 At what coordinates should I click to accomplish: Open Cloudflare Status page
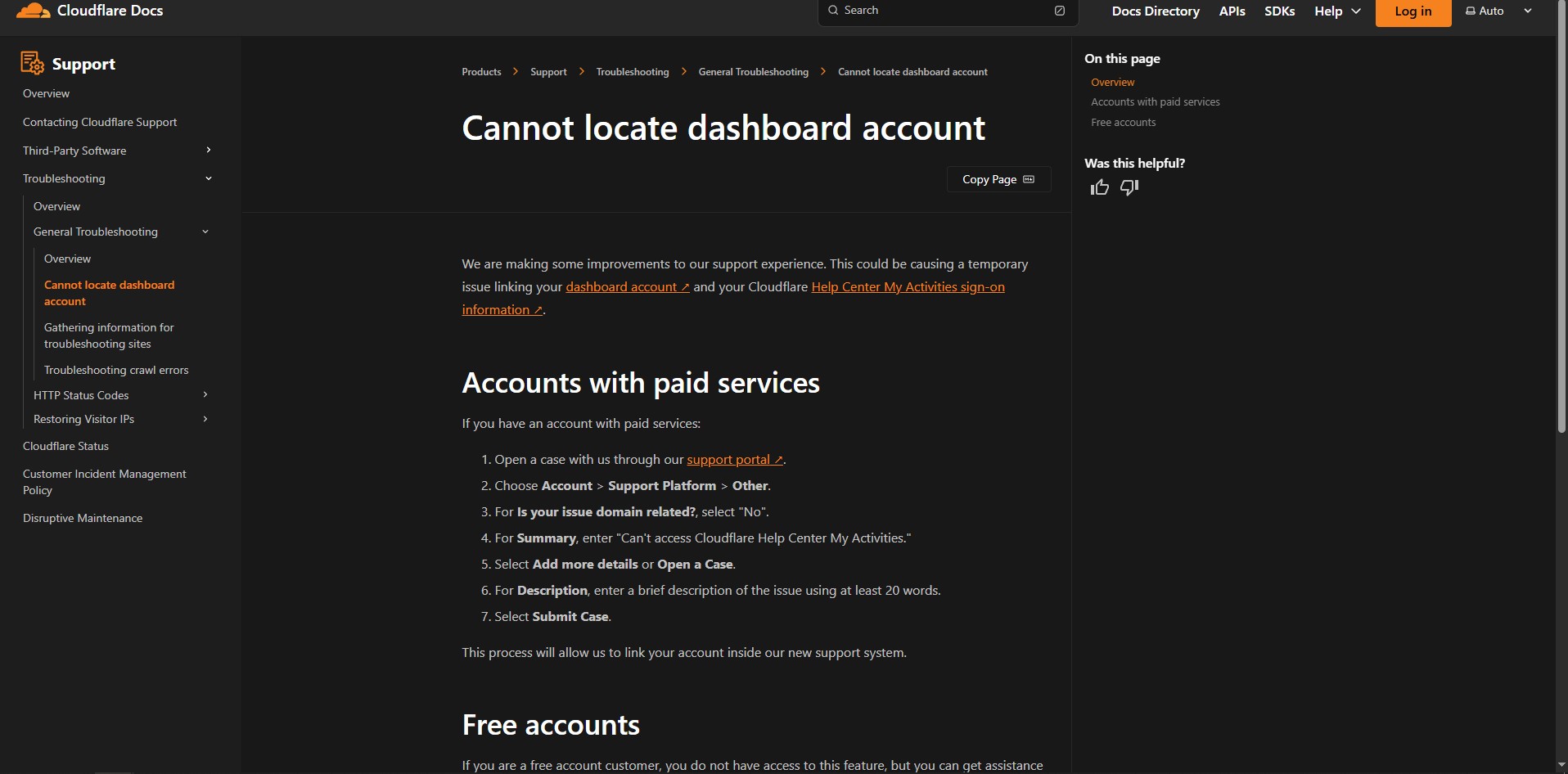coord(65,447)
